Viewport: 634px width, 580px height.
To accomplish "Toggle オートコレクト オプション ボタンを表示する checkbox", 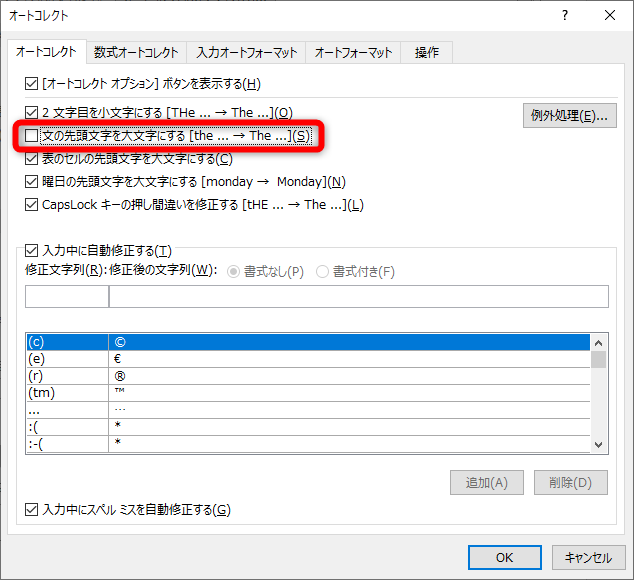I will point(32,84).
